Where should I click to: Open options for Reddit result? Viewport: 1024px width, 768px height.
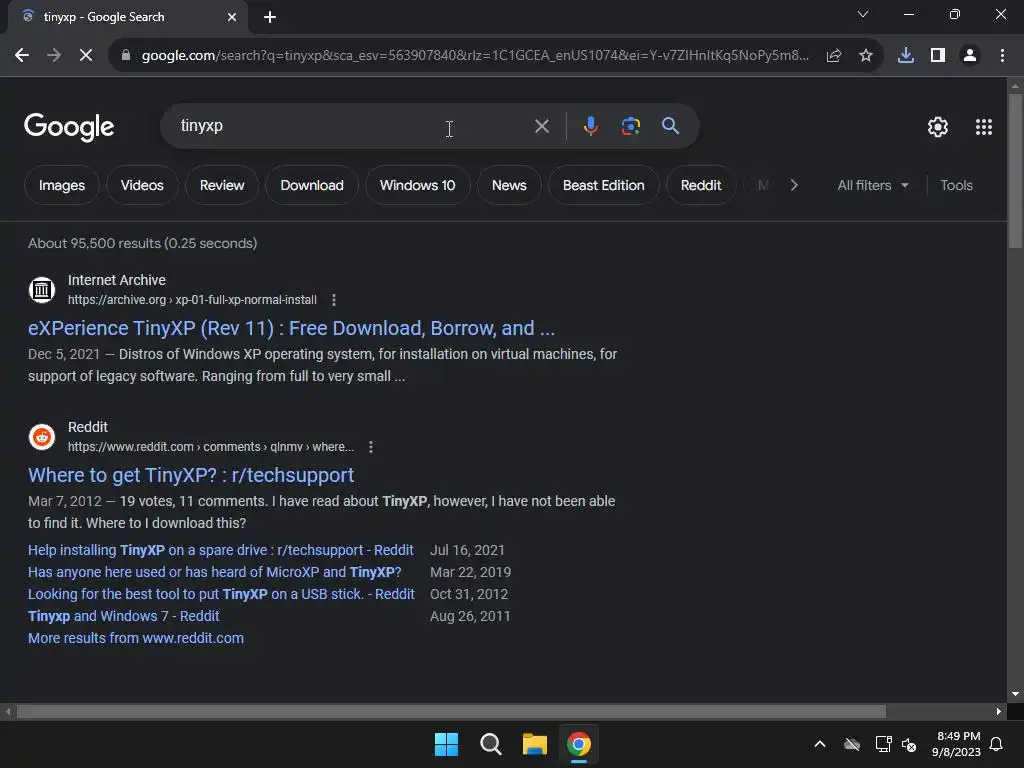click(x=371, y=447)
